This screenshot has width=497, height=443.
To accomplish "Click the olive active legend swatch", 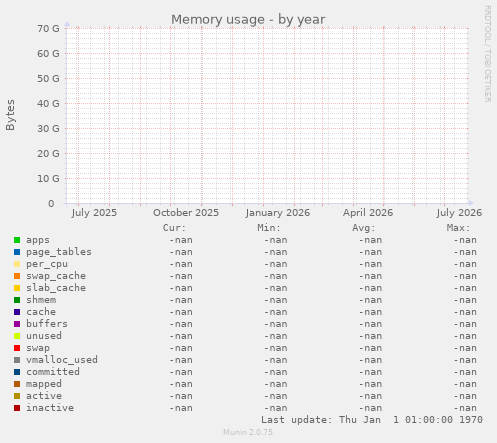I will (x=17, y=396).
